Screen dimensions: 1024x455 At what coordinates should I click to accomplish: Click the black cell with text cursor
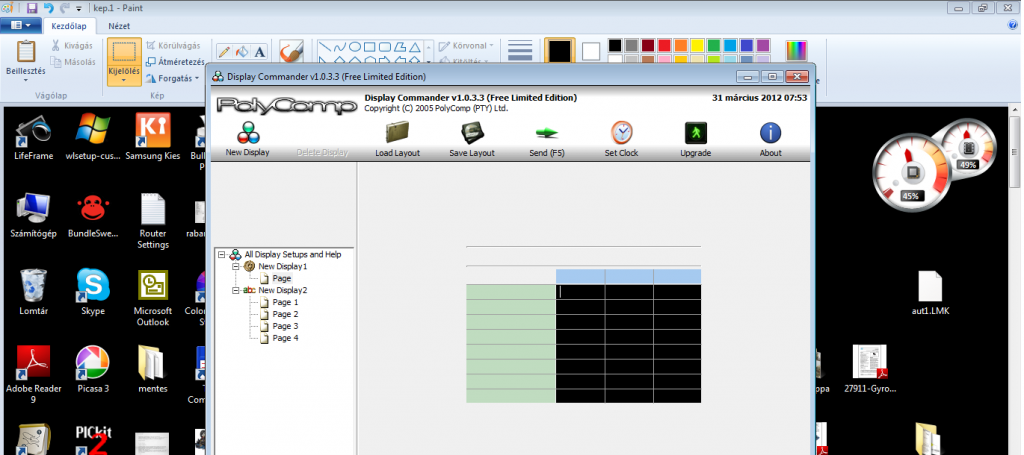(580, 292)
